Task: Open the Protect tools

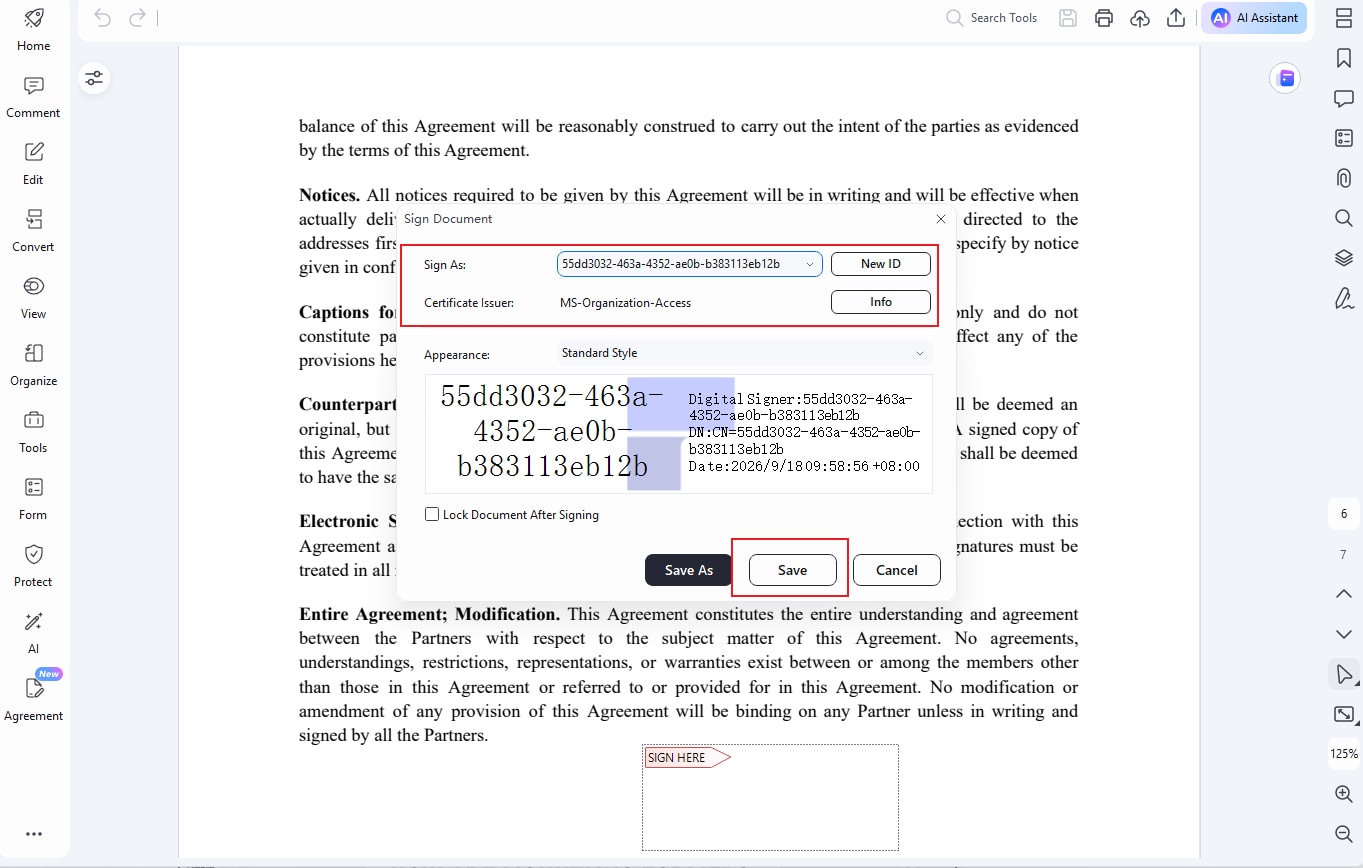Action: (x=33, y=566)
